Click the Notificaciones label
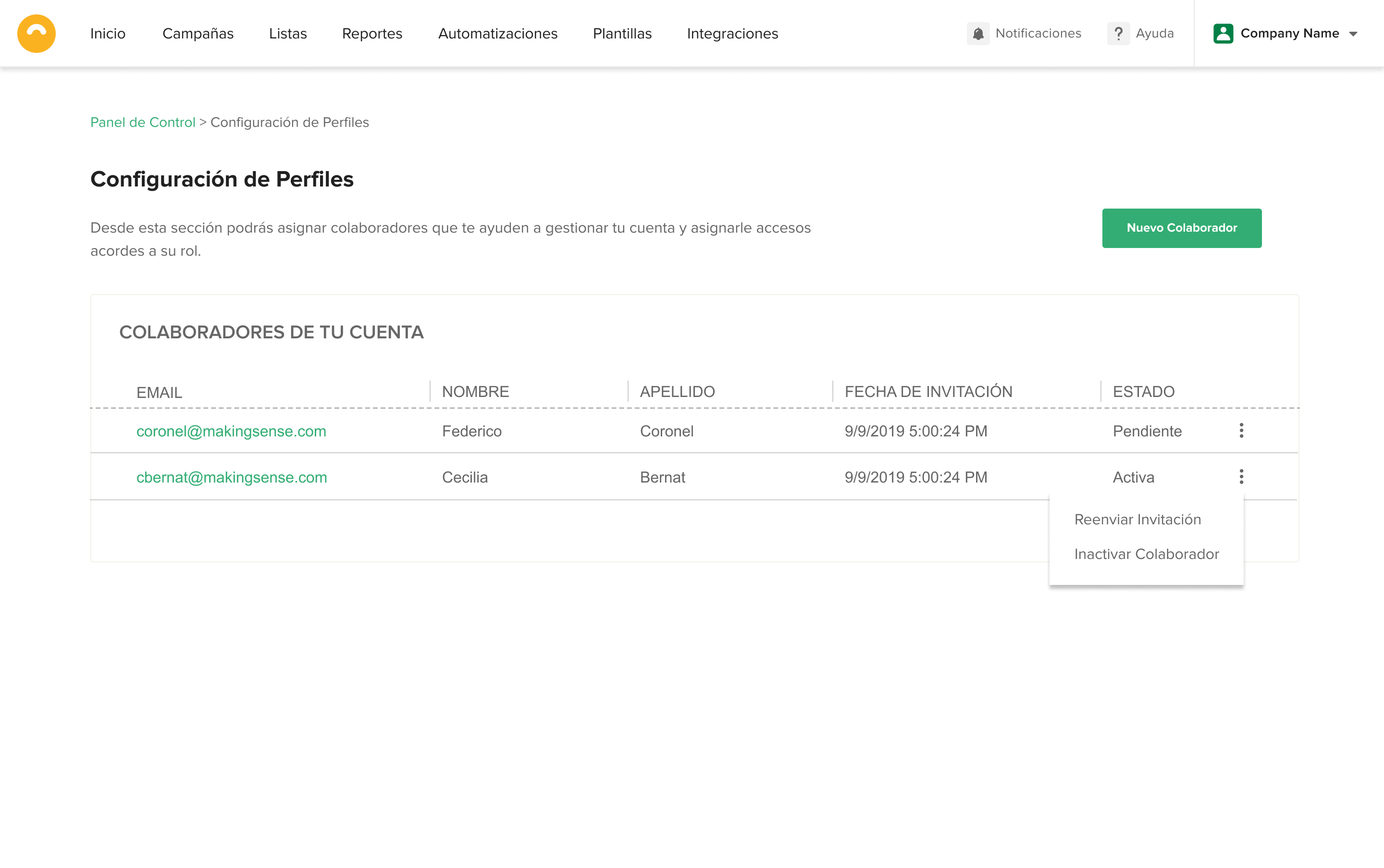This screenshot has height=868, width=1384. (1038, 33)
